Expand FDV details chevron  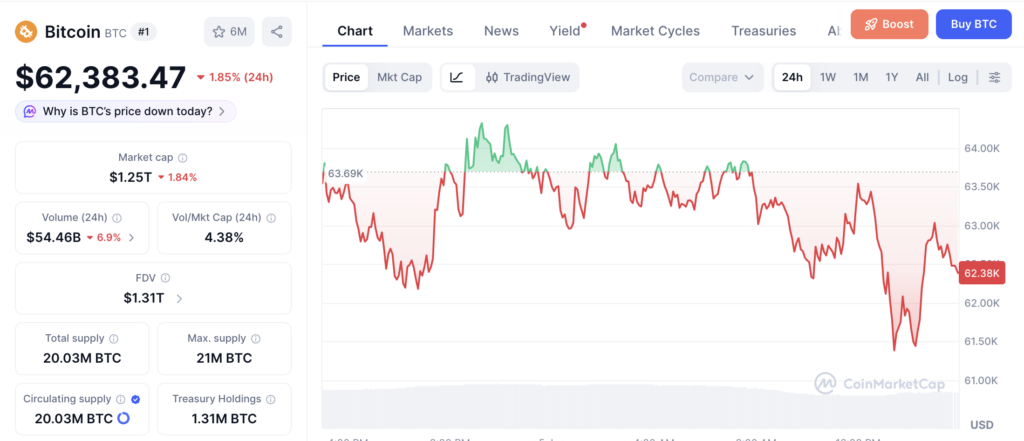tap(179, 299)
